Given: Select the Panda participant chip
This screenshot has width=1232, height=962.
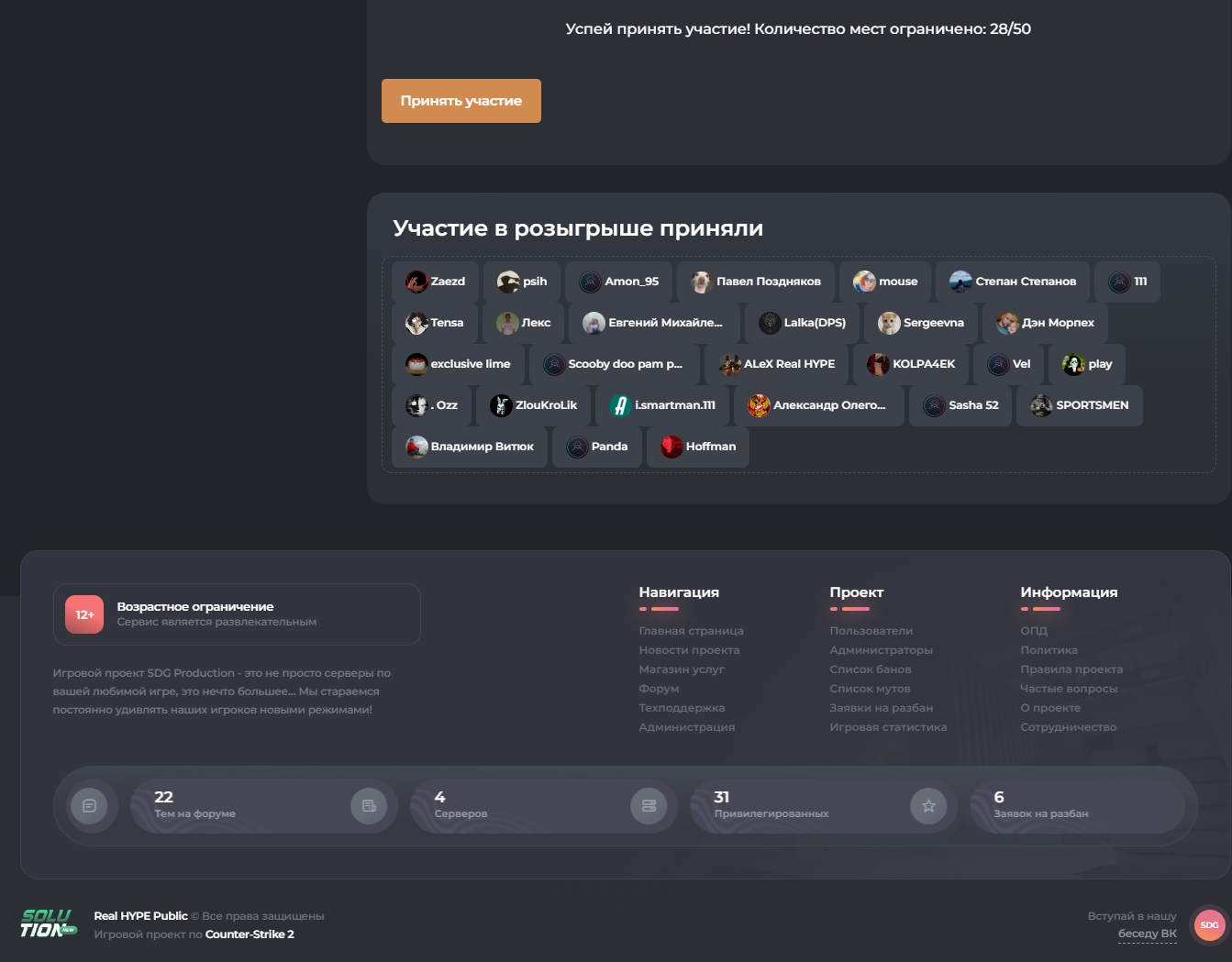Looking at the screenshot, I should 597,447.
